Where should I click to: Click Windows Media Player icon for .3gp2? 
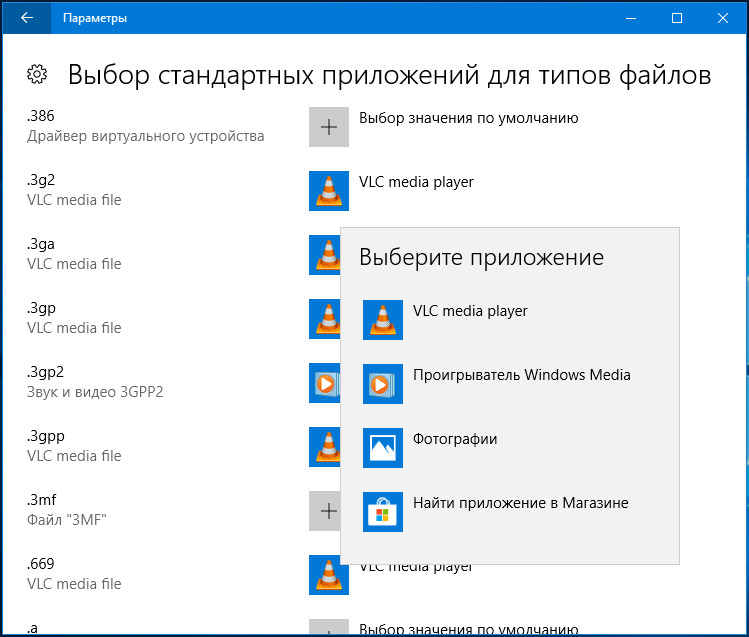[x=325, y=383]
